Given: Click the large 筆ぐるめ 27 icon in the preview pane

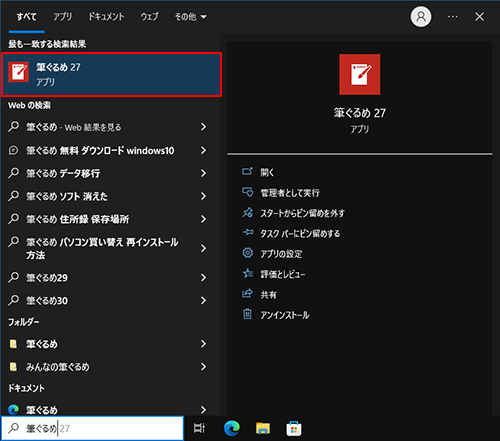Looking at the screenshot, I should [x=360, y=74].
